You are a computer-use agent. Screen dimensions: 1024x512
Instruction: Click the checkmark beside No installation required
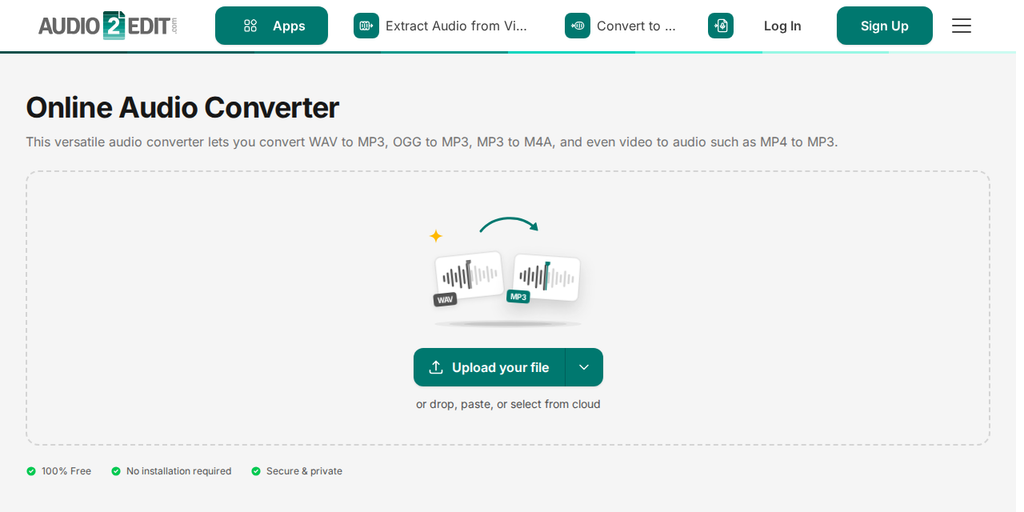(116, 471)
